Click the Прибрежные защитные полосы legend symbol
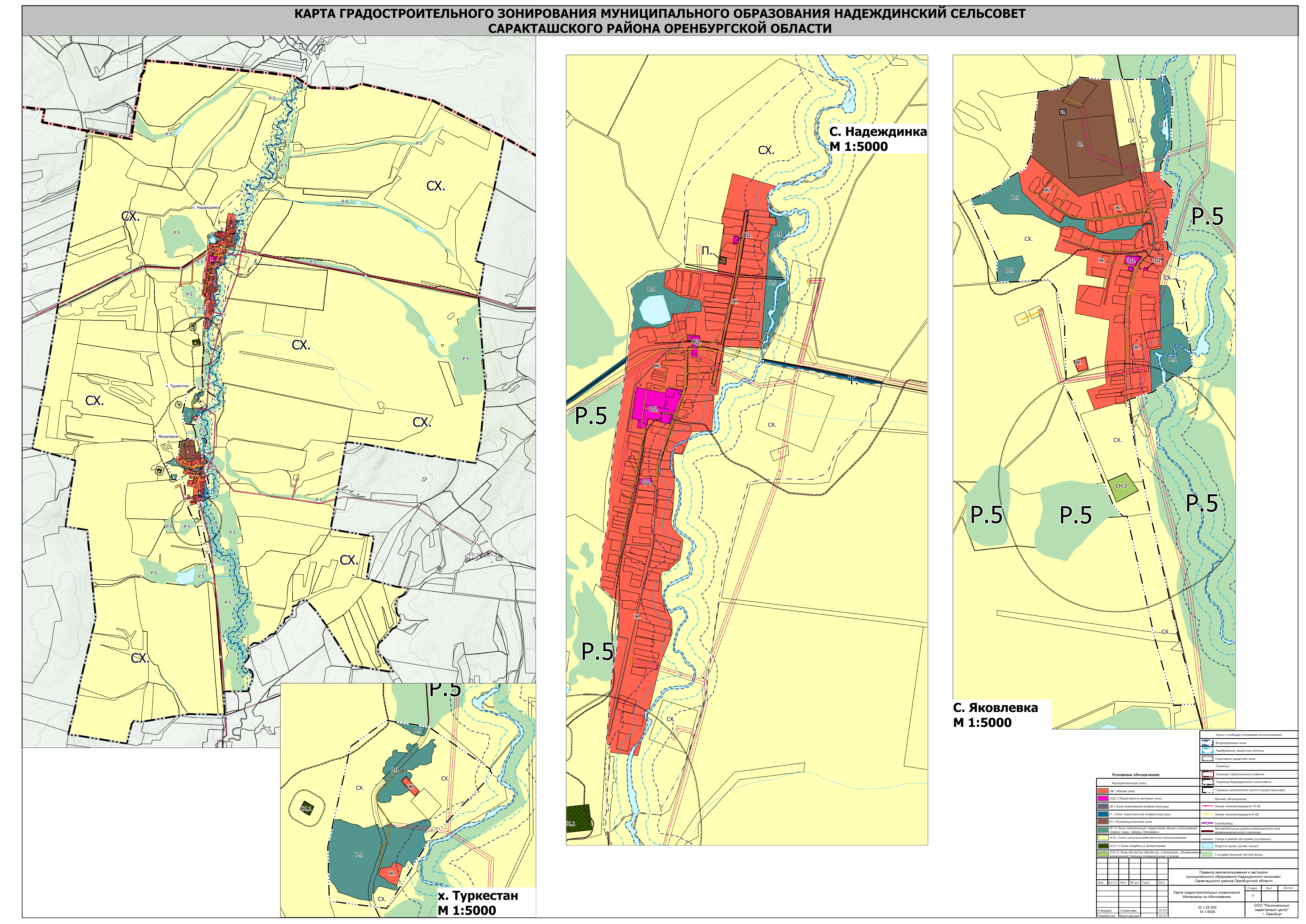This screenshot has height=924, width=1306. [x=1208, y=750]
